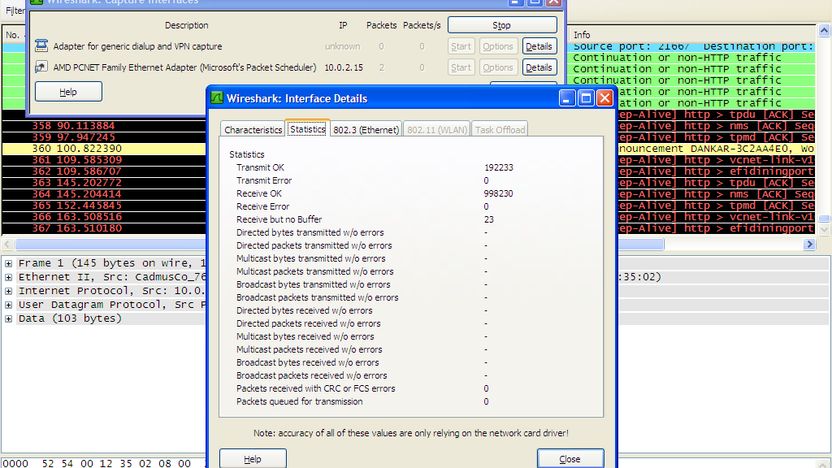This screenshot has width=832, height=468.
Task: Select packet 359 at 97.947245
Action: [x=104, y=137]
